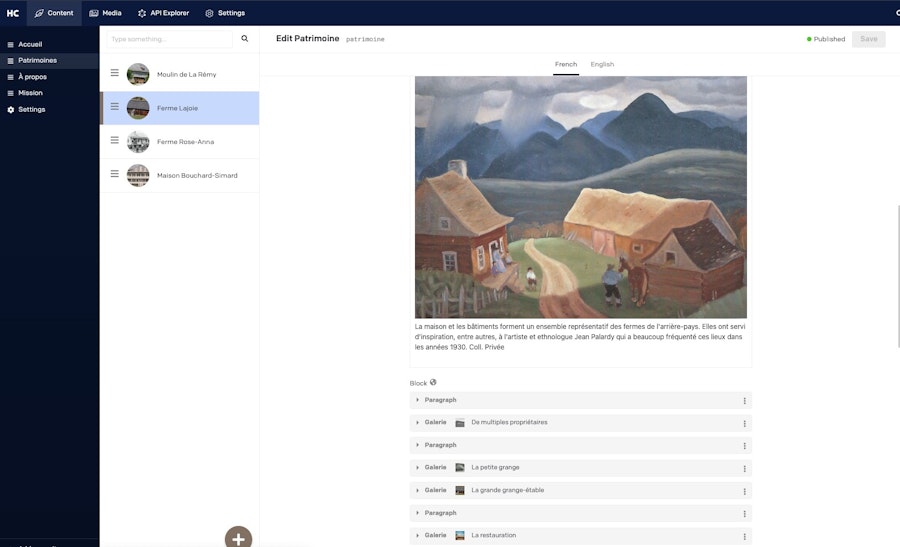Click the HC logo icon
900x547 pixels.
(13, 13)
